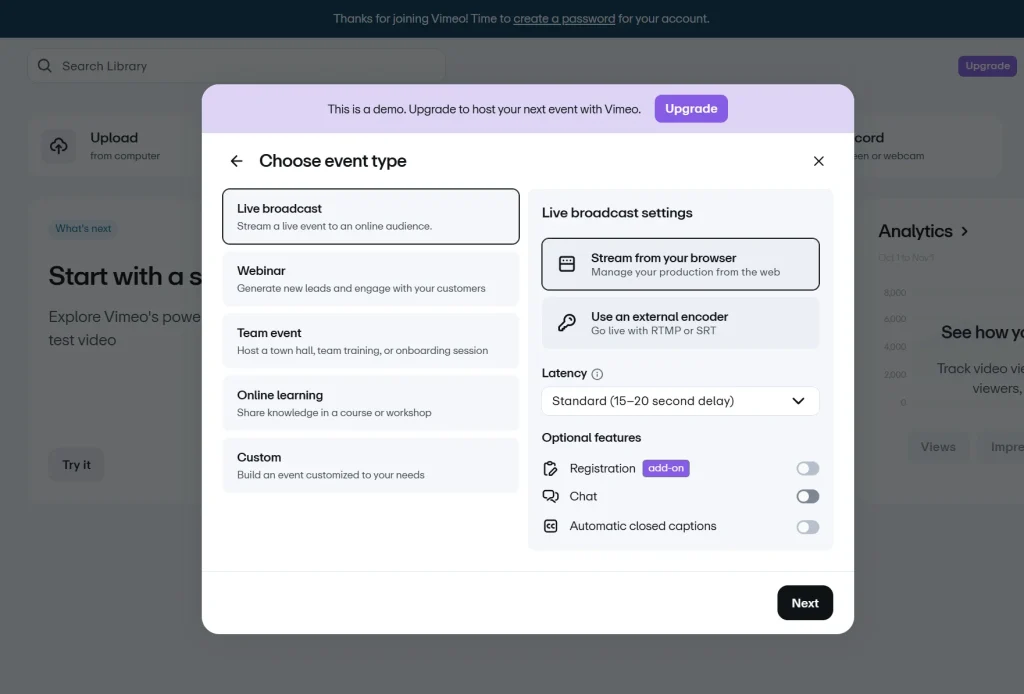The image size is (1024, 694).
Task: Click the Registration clipboard icon
Action: [x=551, y=467]
